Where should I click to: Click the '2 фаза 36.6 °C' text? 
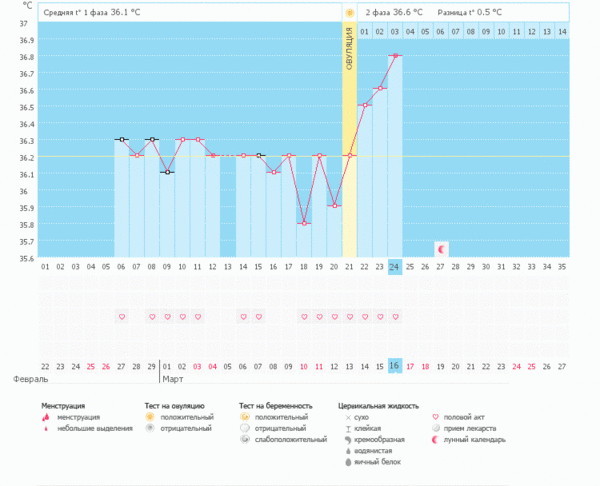[394, 12]
